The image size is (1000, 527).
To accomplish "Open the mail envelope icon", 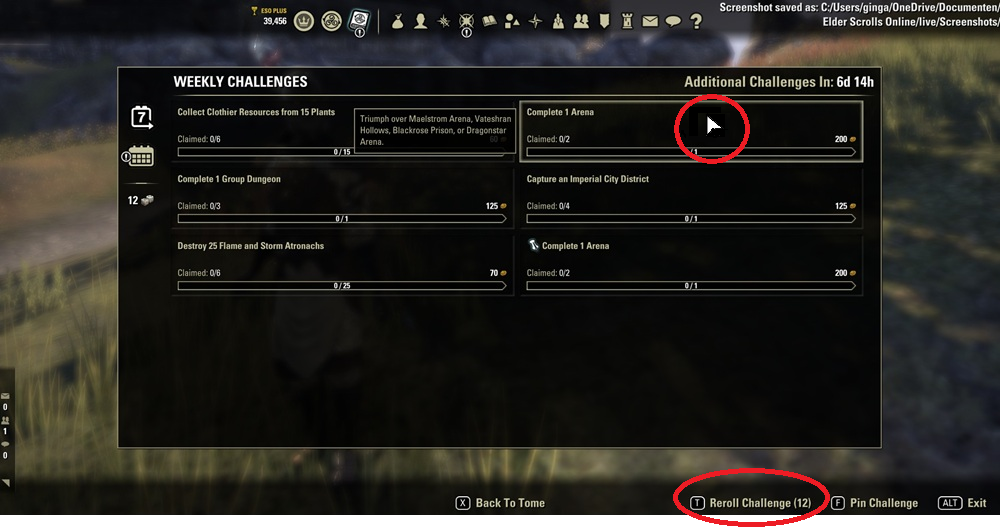I will point(650,22).
